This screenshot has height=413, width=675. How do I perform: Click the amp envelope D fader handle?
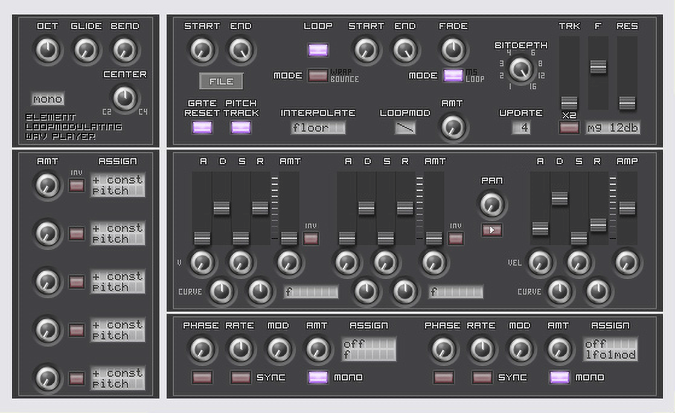559,199
